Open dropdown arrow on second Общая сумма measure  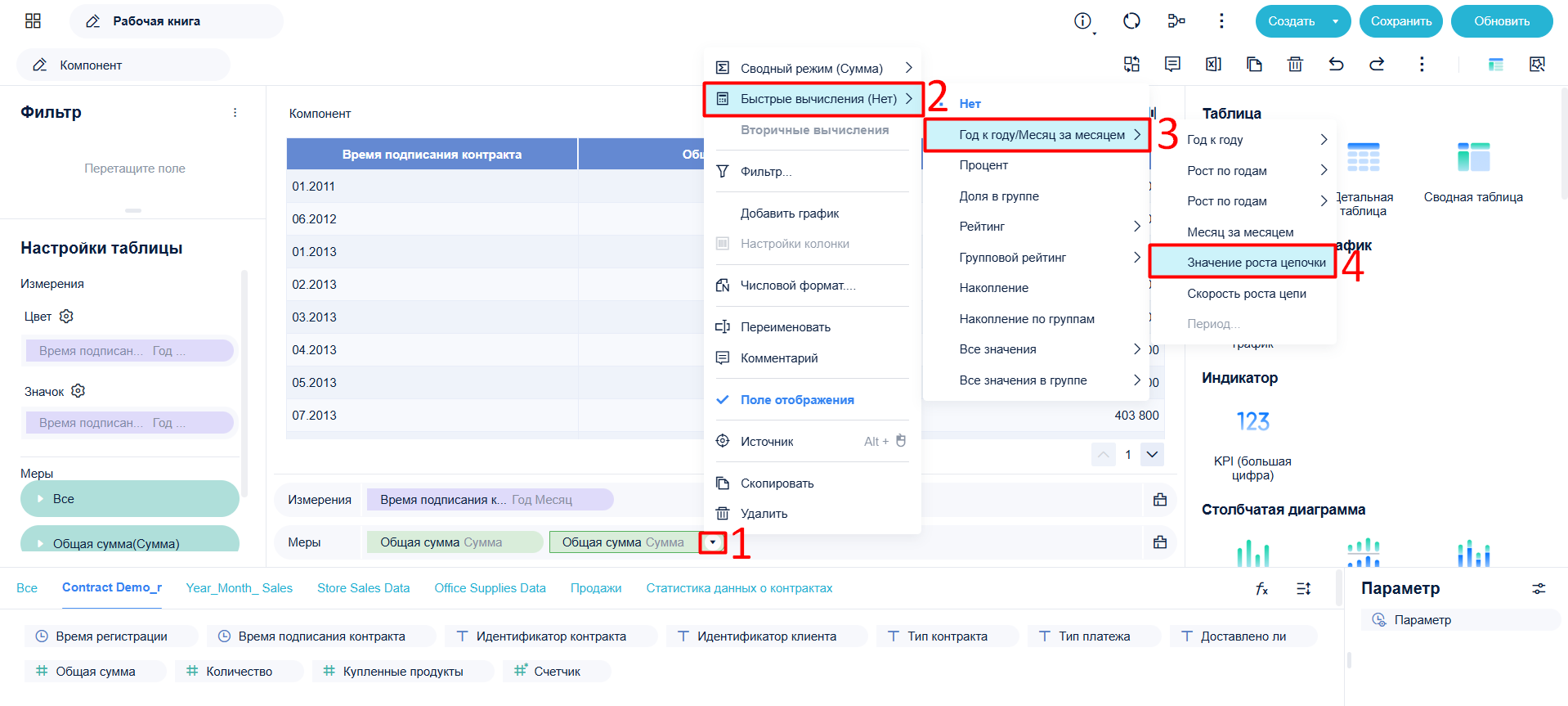coord(713,542)
